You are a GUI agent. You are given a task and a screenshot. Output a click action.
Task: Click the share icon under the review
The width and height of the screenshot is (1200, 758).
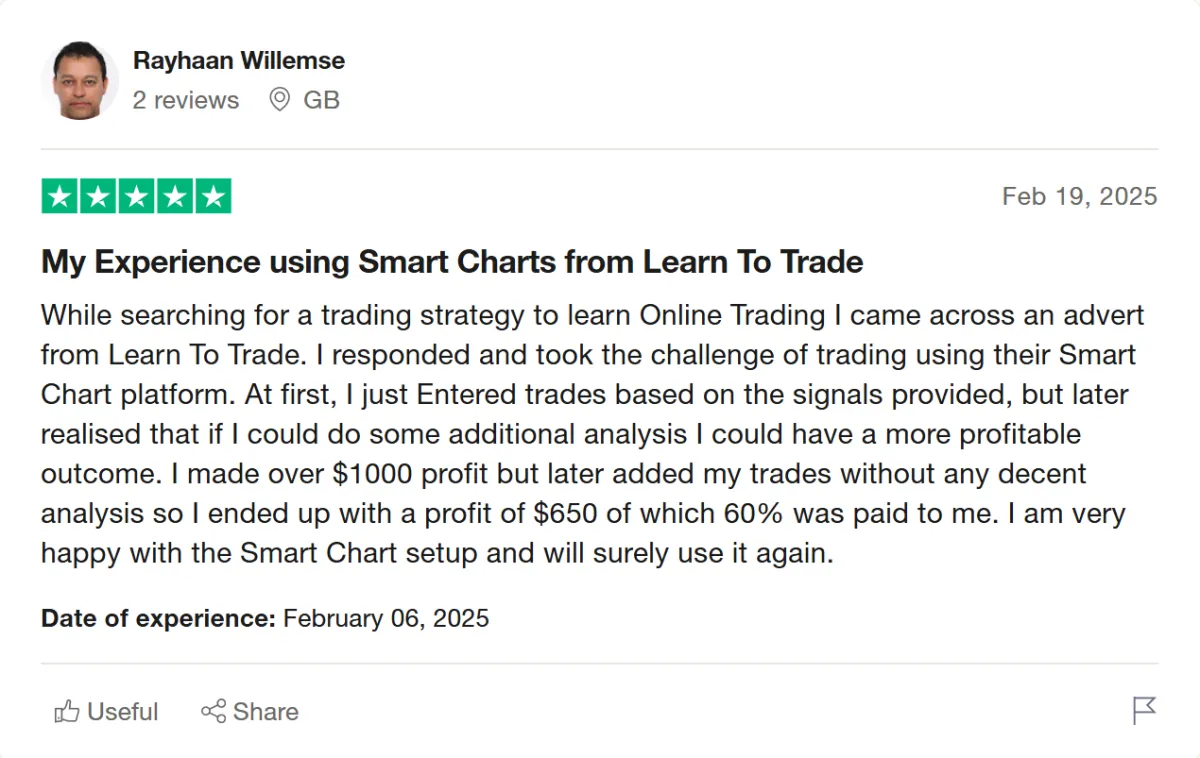click(x=213, y=712)
